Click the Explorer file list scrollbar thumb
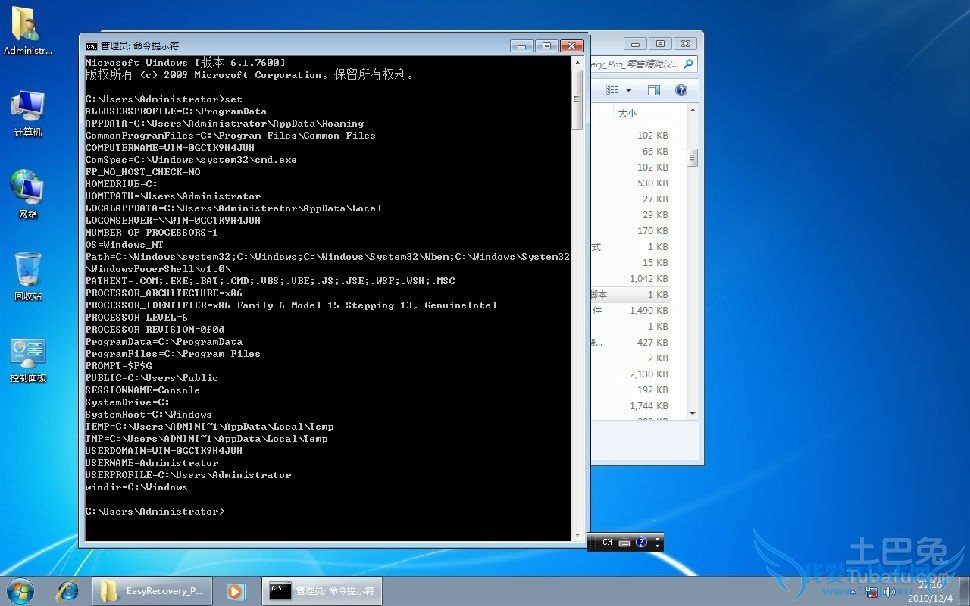This screenshot has width=970, height=606. [692, 158]
